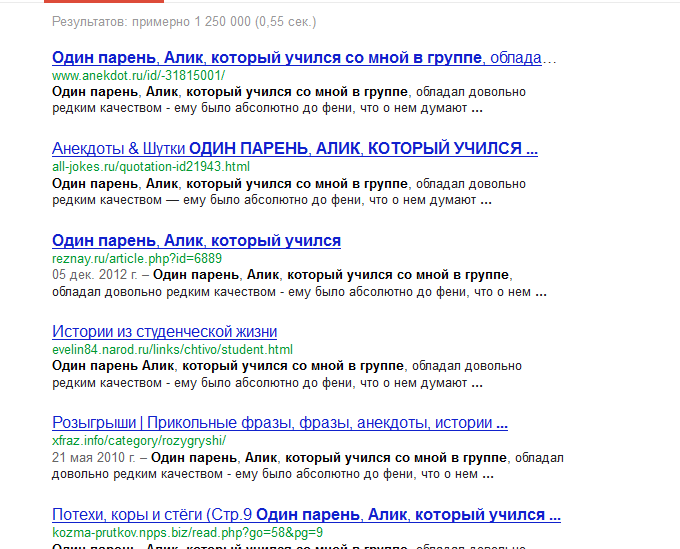
Task: Click the xfraz.info/category/rozygryshi/ URL
Action: coord(139,441)
